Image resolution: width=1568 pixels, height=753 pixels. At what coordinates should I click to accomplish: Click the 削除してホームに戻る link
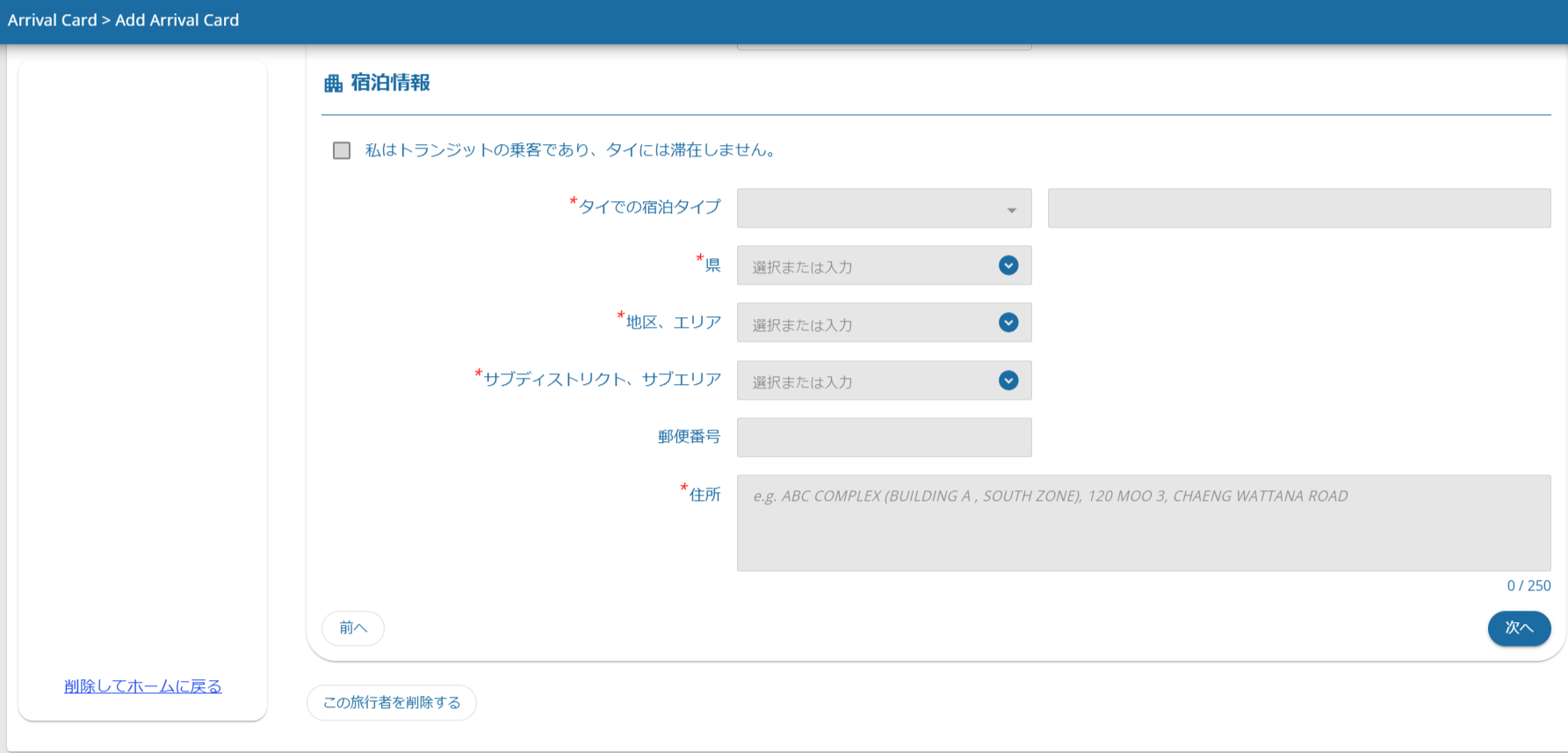(x=143, y=686)
